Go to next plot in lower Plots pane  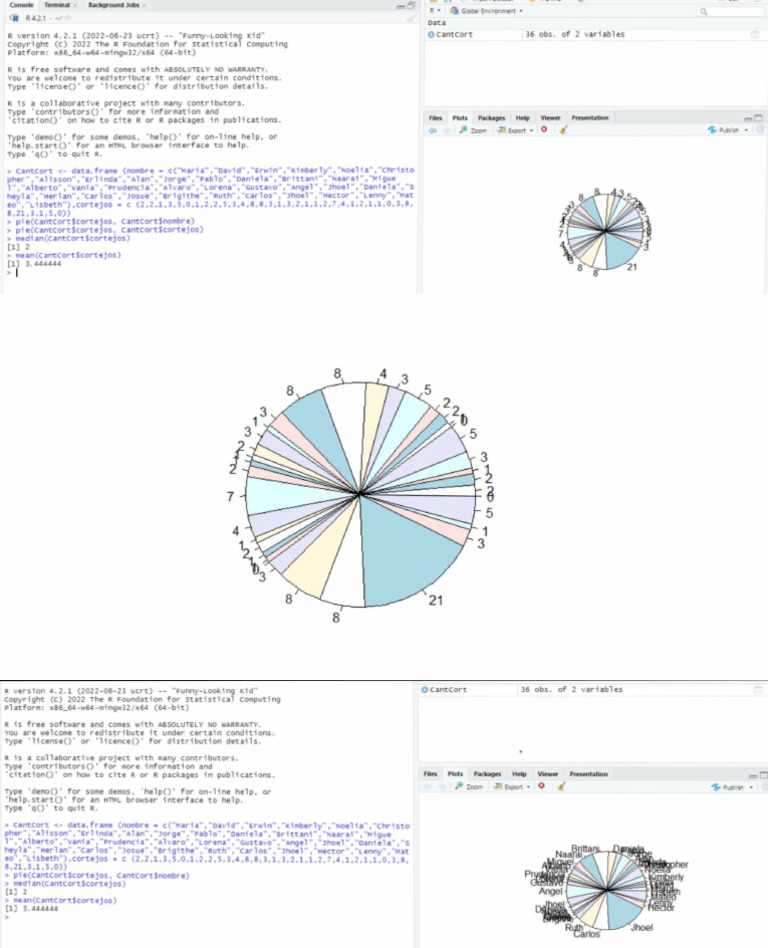(x=442, y=786)
